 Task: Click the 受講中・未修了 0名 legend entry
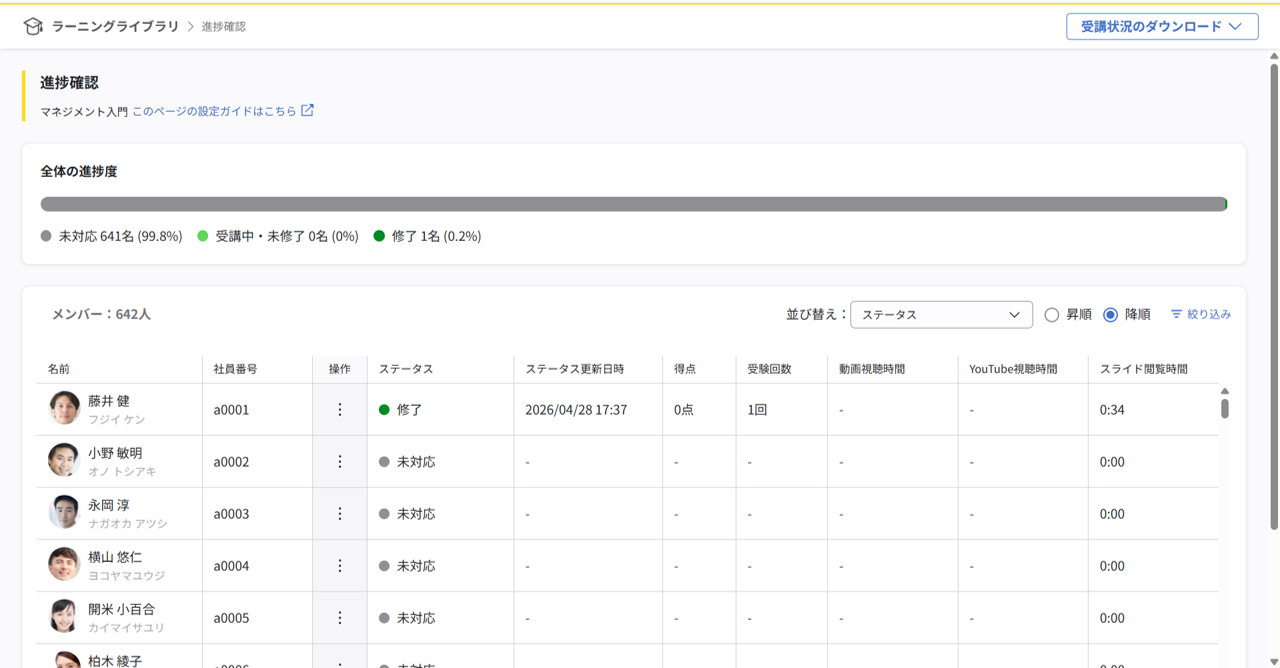(x=278, y=237)
